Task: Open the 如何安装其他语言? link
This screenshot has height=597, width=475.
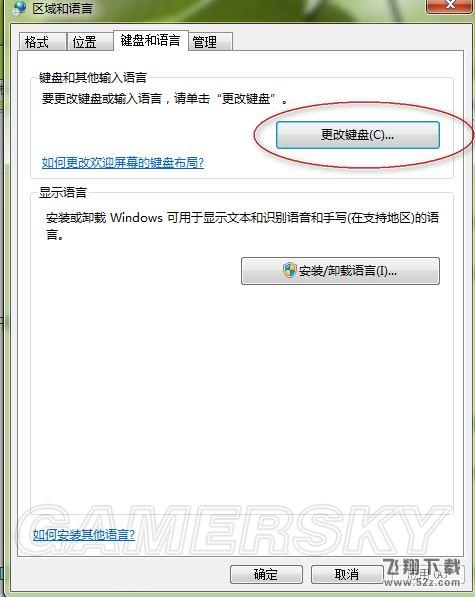Action: pos(84,535)
